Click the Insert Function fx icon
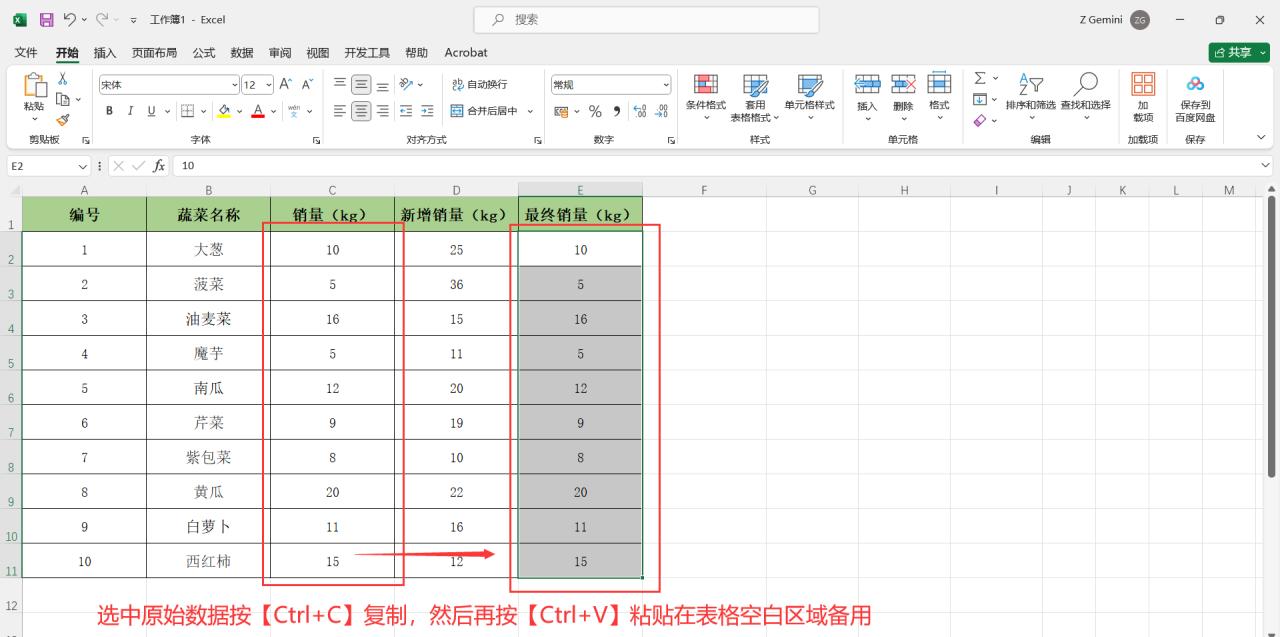1280x637 pixels. (159, 166)
